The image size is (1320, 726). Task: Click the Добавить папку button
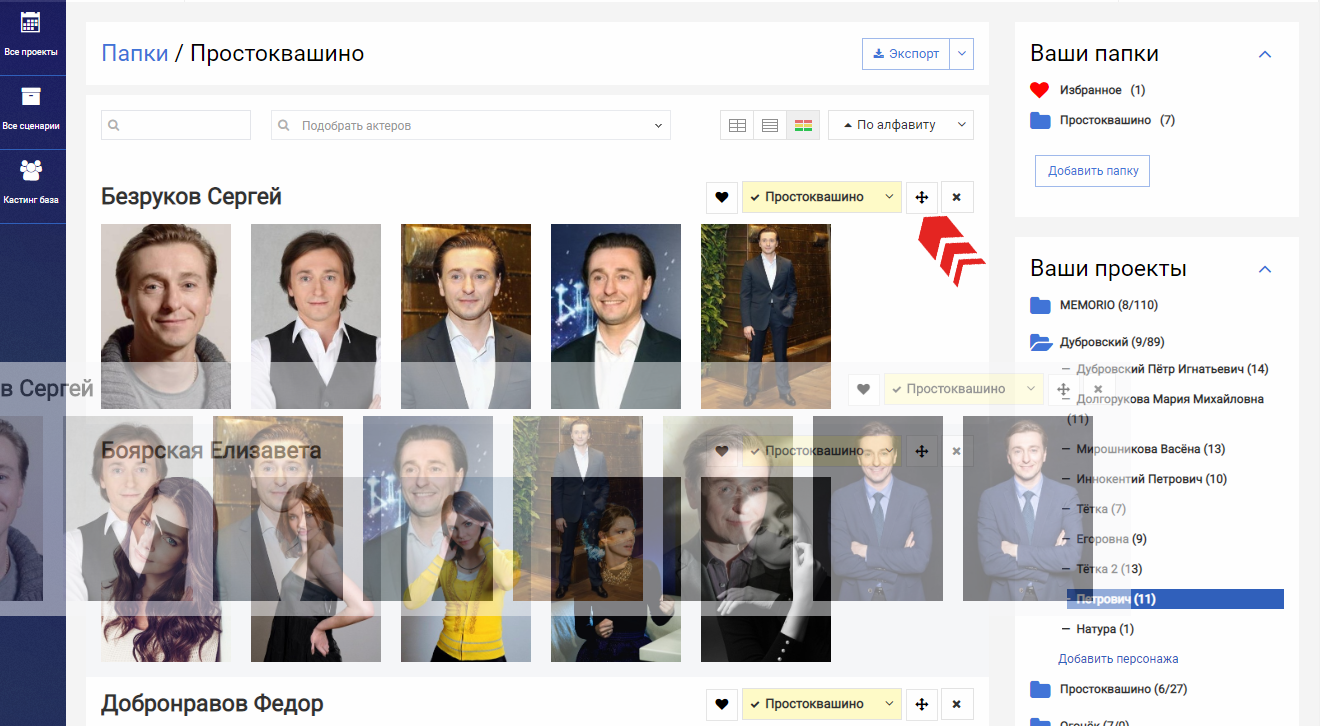(x=1093, y=171)
